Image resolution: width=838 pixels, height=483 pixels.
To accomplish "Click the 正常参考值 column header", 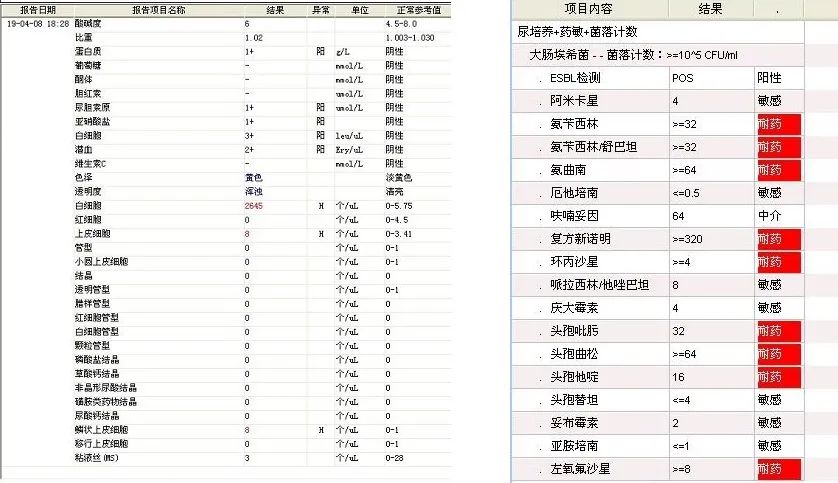I will [x=418, y=10].
